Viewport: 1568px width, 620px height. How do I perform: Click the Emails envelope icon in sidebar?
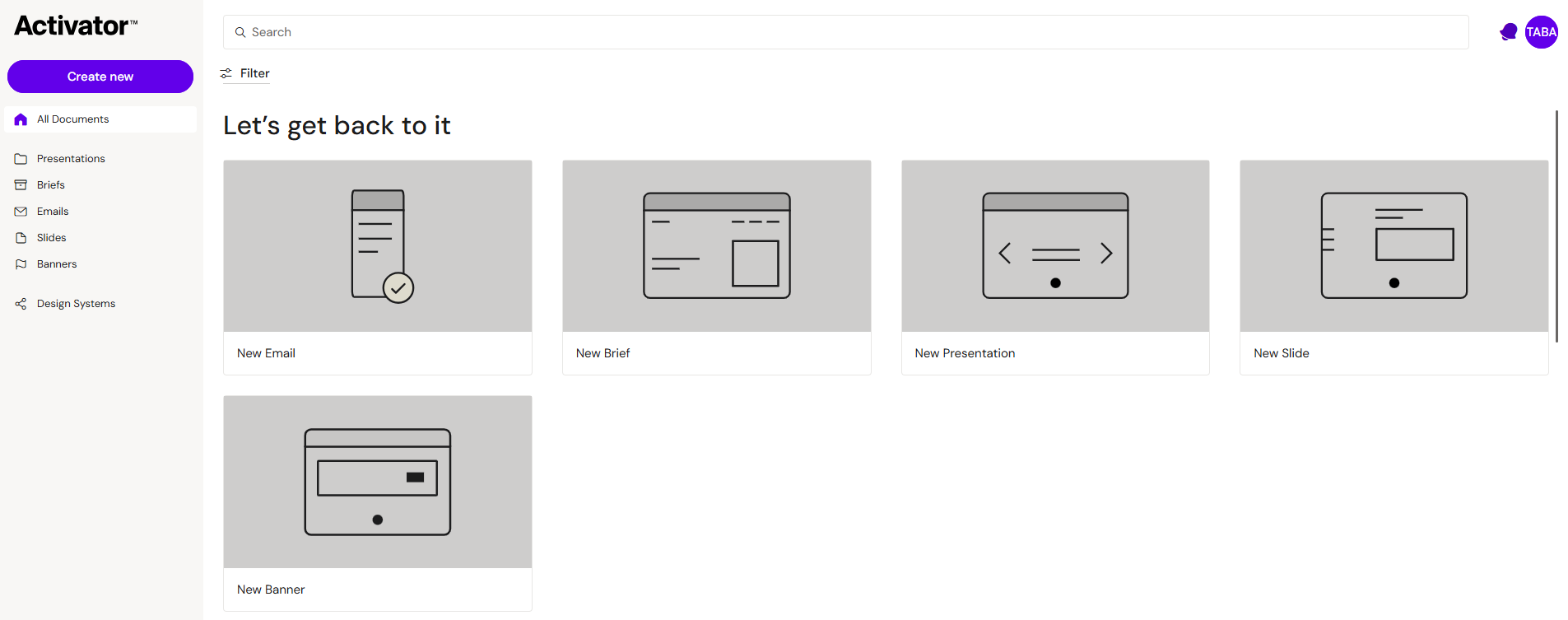[x=21, y=212]
